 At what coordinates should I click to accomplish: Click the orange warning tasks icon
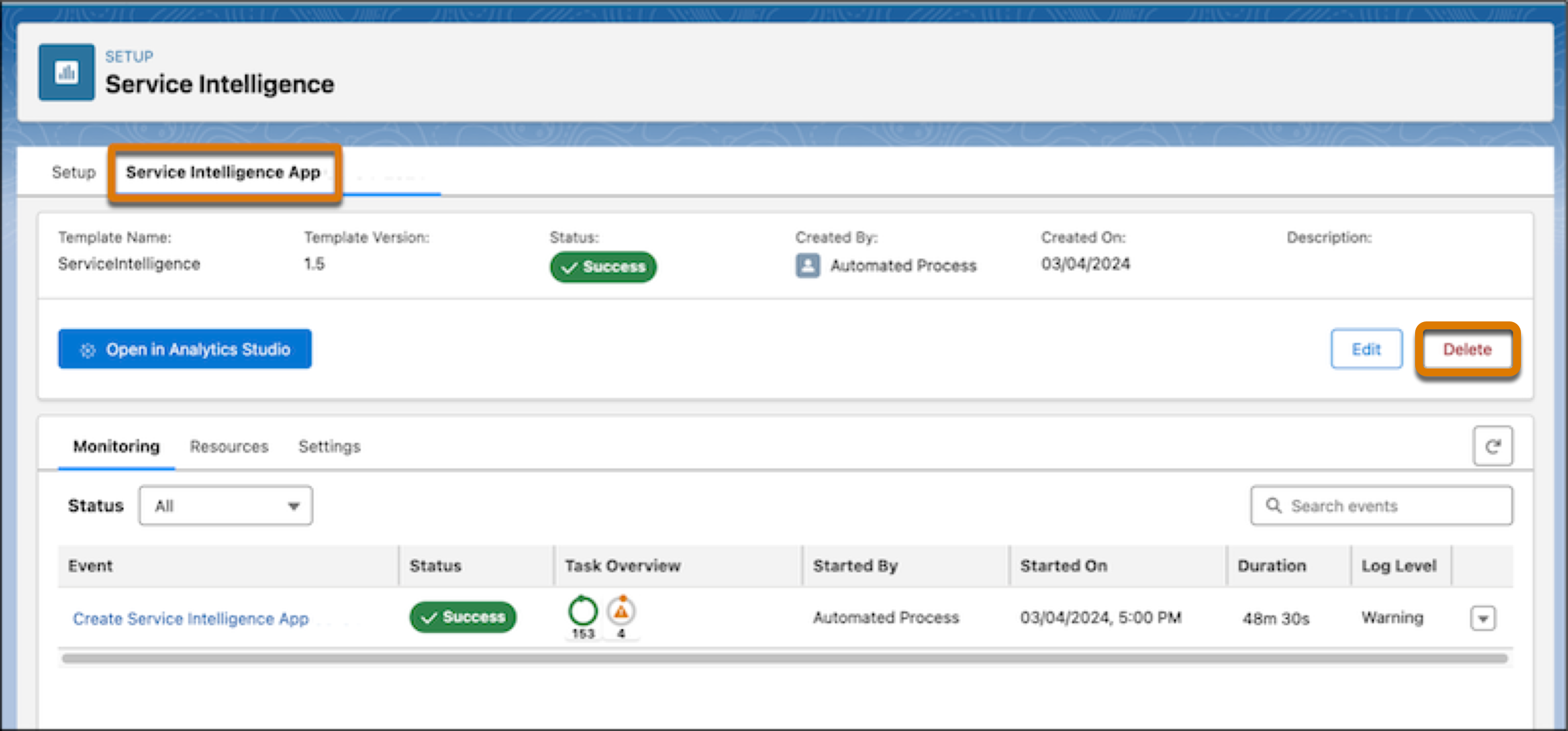[621, 611]
